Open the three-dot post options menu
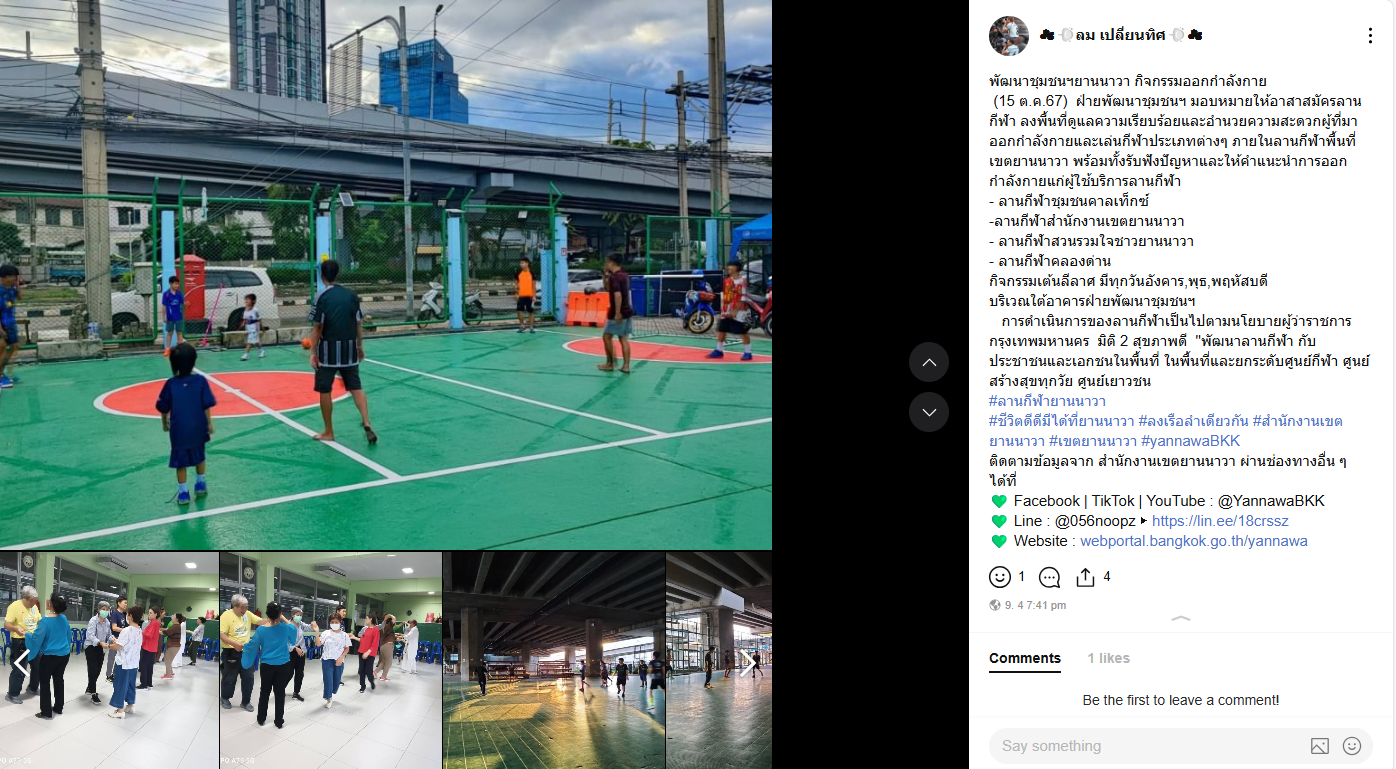 (x=1370, y=36)
